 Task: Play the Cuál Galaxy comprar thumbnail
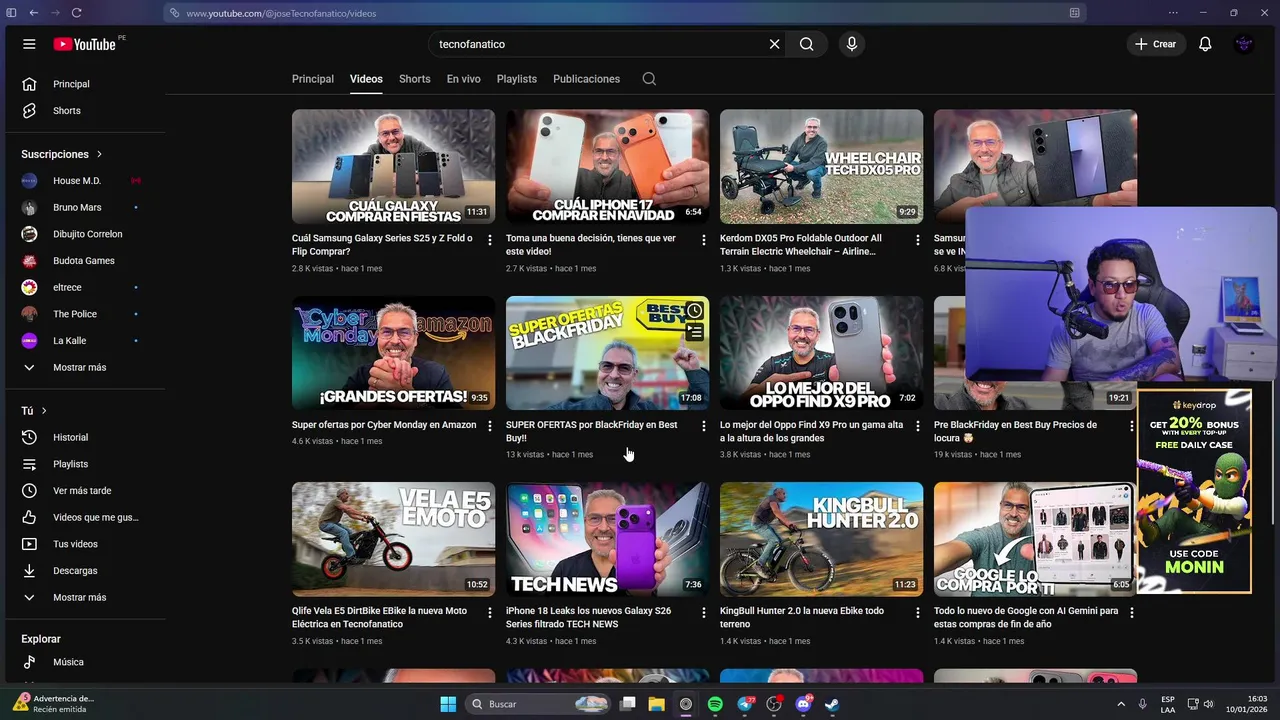pos(393,167)
